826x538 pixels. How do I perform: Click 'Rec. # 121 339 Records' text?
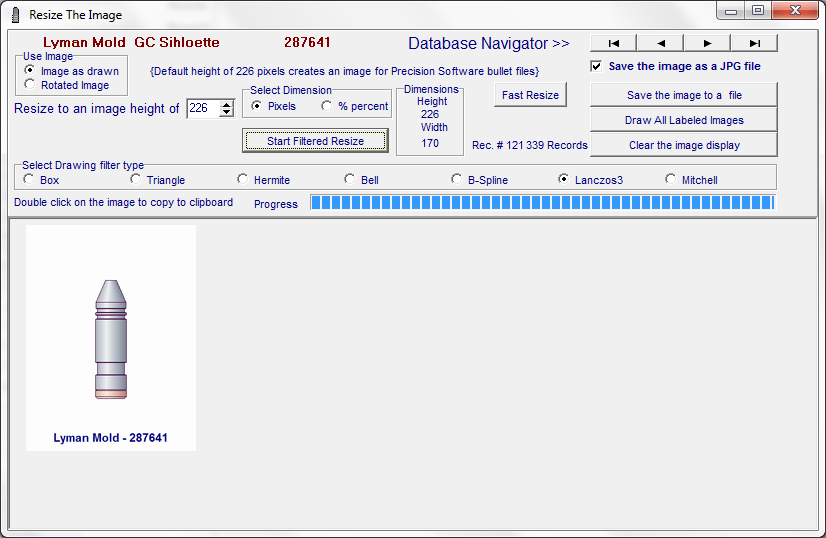[x=529, y=145]
